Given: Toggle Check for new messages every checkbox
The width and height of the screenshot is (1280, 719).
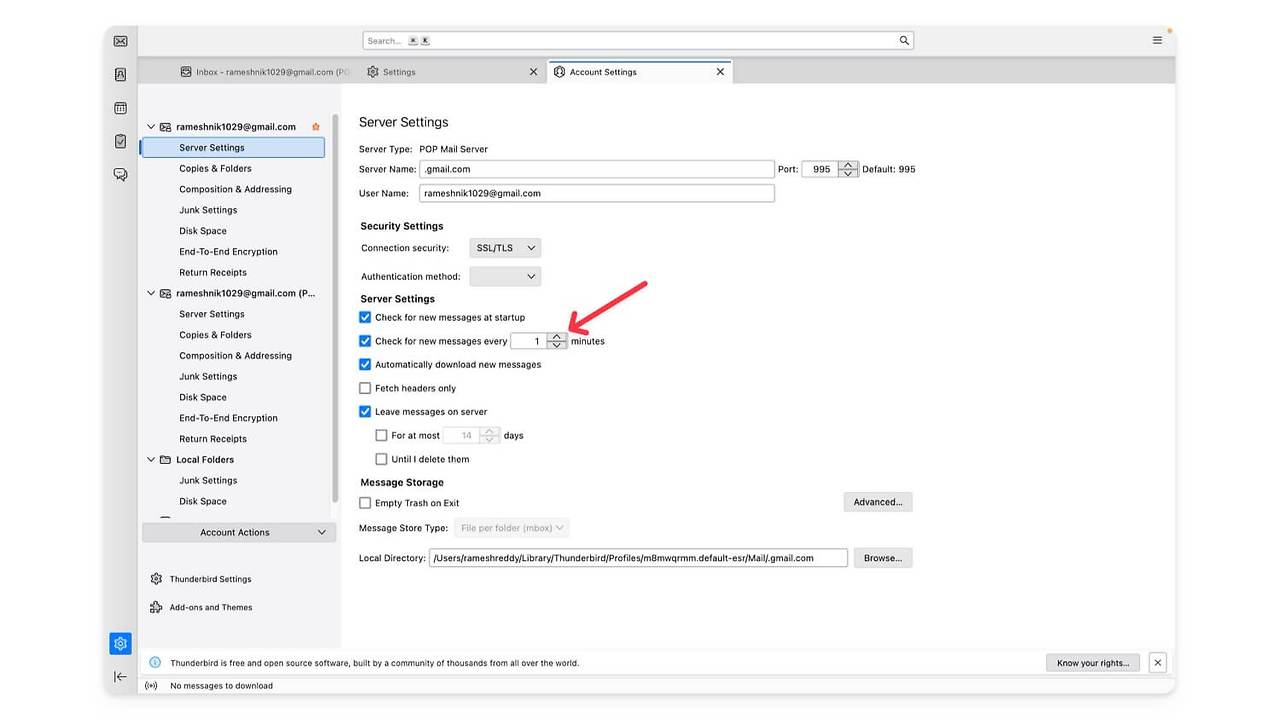Looking at the screenshot, I should point(365,341).
